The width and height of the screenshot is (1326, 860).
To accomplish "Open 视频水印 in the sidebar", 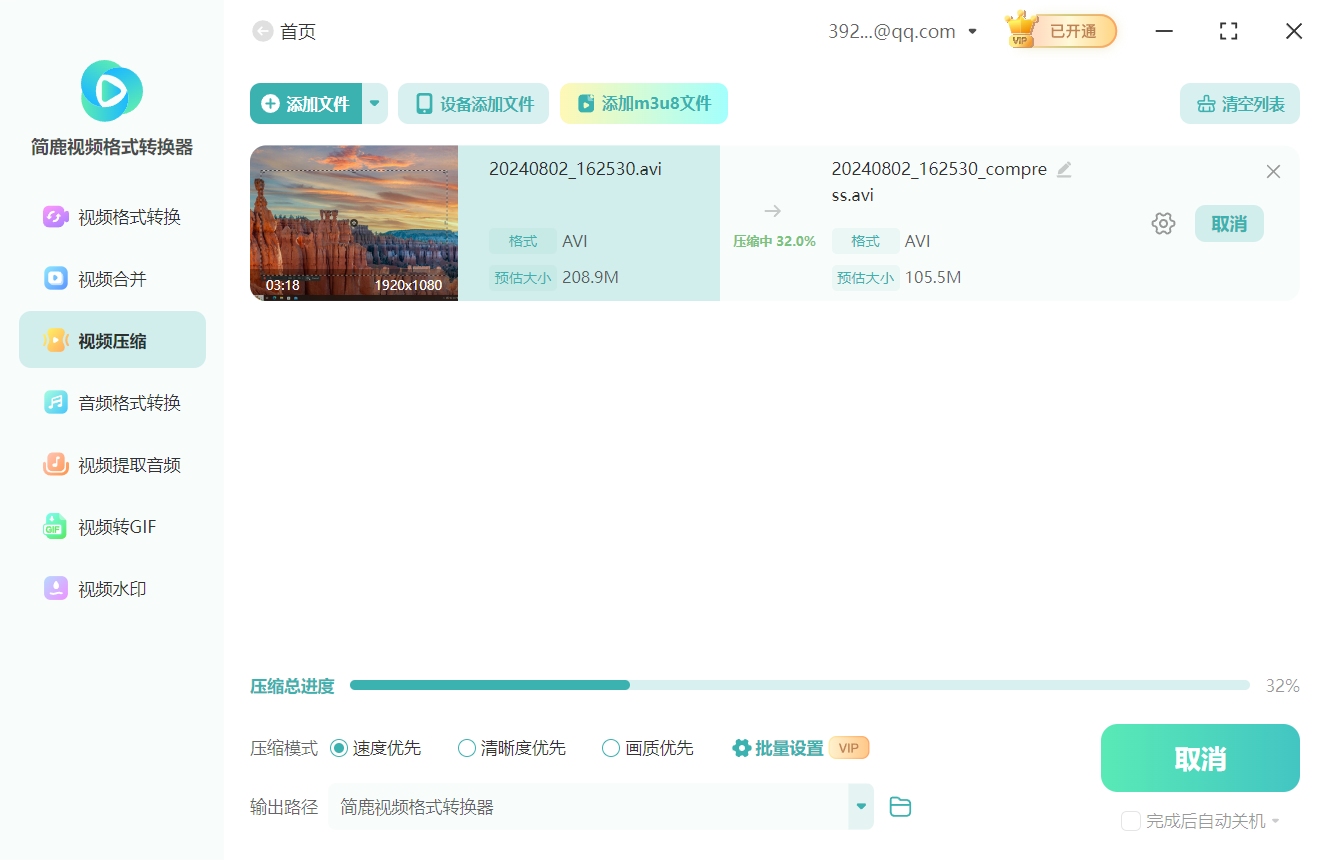I will [x=110, y=588].
